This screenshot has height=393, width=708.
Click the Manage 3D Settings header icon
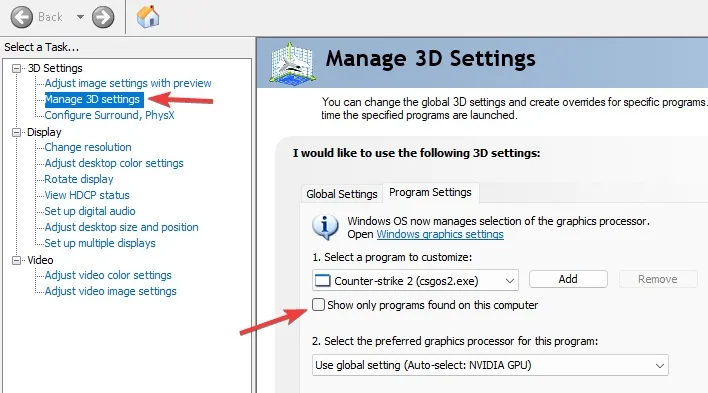pyautogui.click(x=292, y=63)
